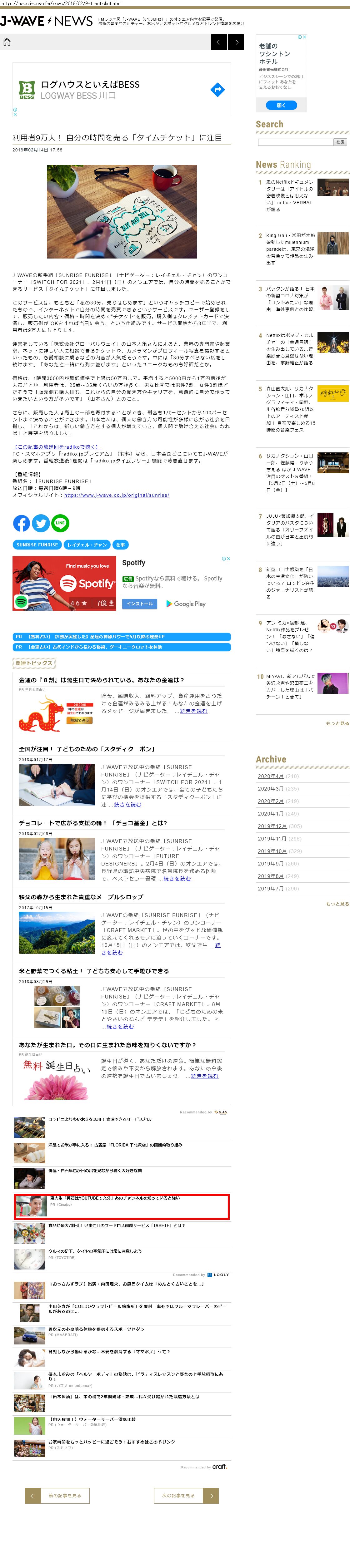Expand News Ranking with もっと見る
This screenshot has height=1568, width=350.
tap(337, 723)
